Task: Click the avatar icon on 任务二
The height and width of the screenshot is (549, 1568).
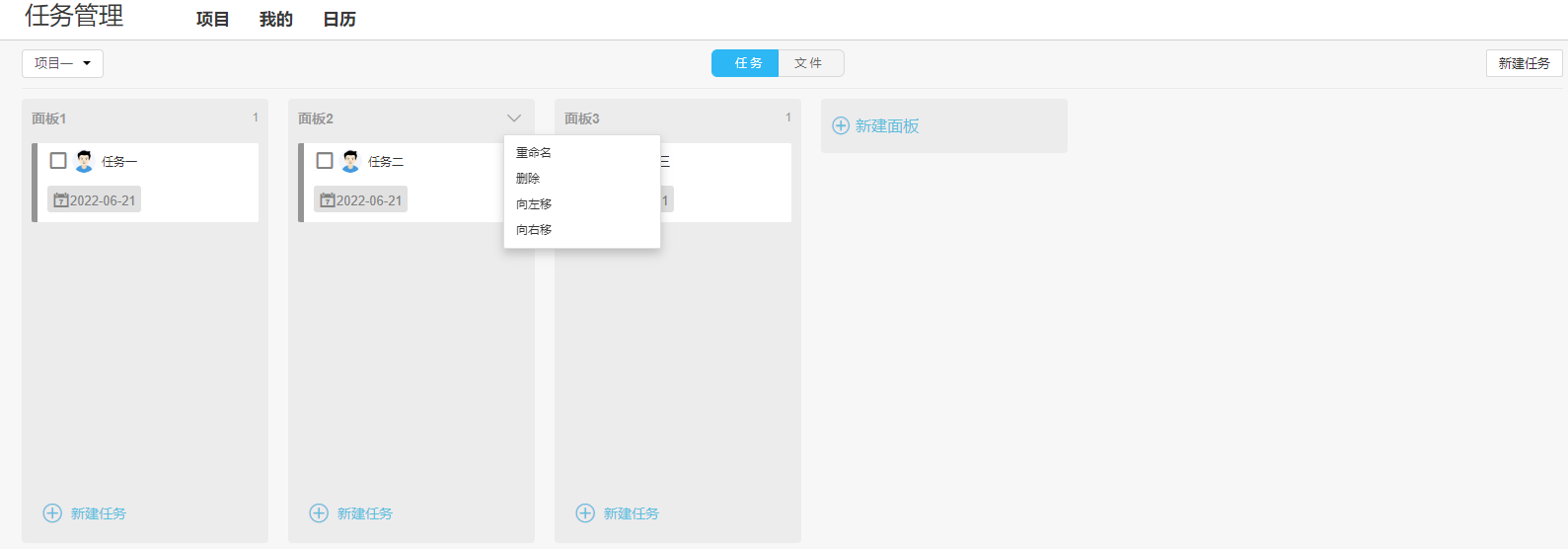Action: [x=350, y=161]
